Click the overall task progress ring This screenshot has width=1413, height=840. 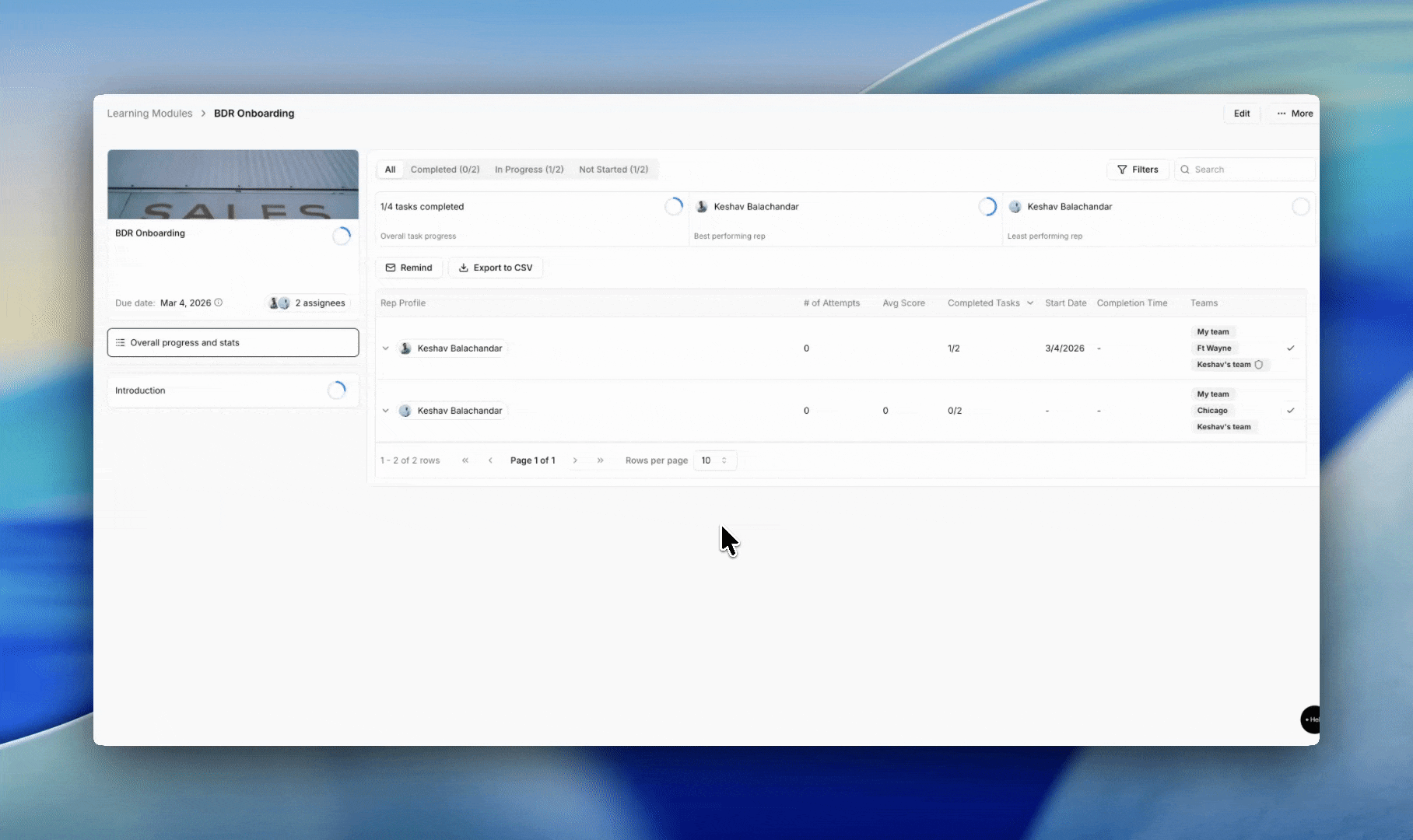674,207
